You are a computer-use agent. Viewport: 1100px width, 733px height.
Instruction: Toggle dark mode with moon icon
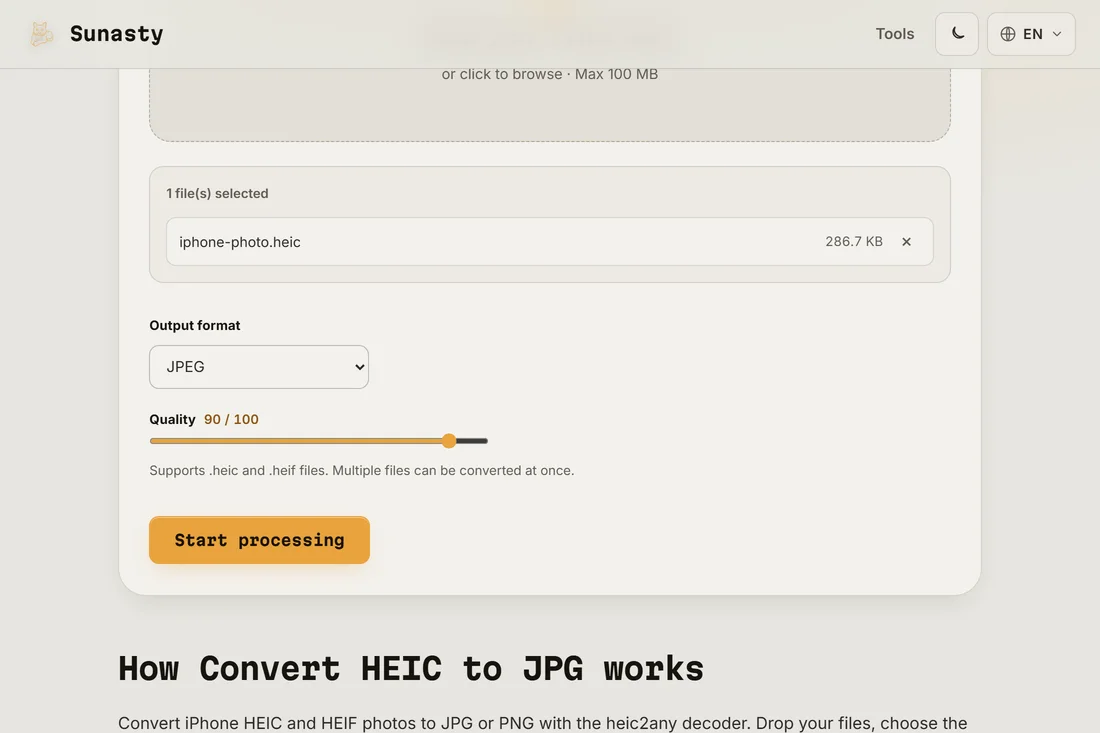[957, 34]
